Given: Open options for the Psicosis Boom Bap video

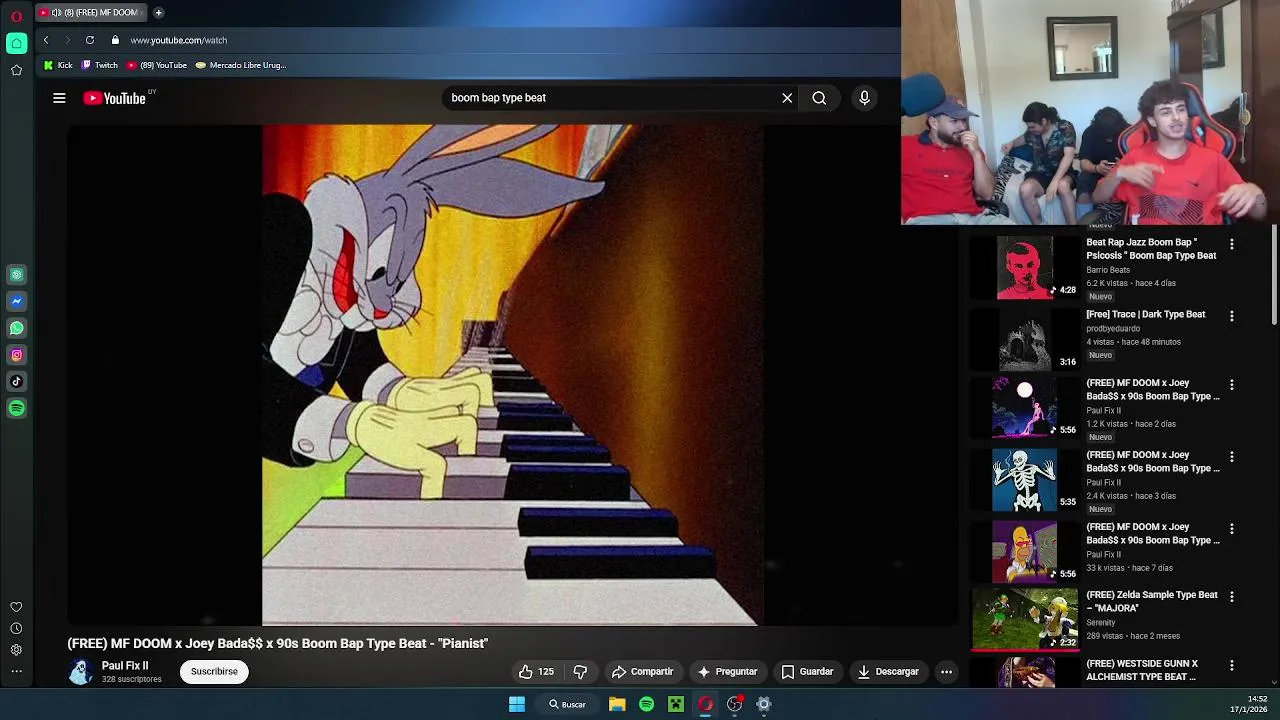Looking at the screenshot, I should [1232, 244].
